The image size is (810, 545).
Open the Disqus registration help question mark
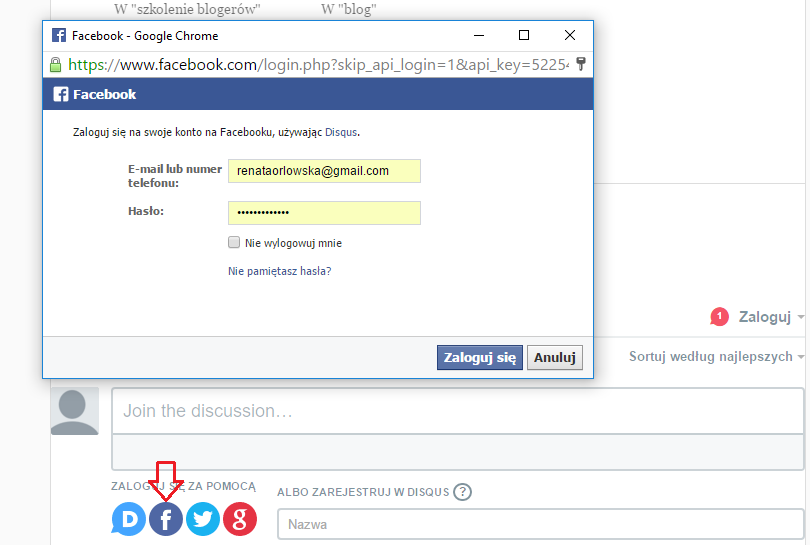coord(462,492)
